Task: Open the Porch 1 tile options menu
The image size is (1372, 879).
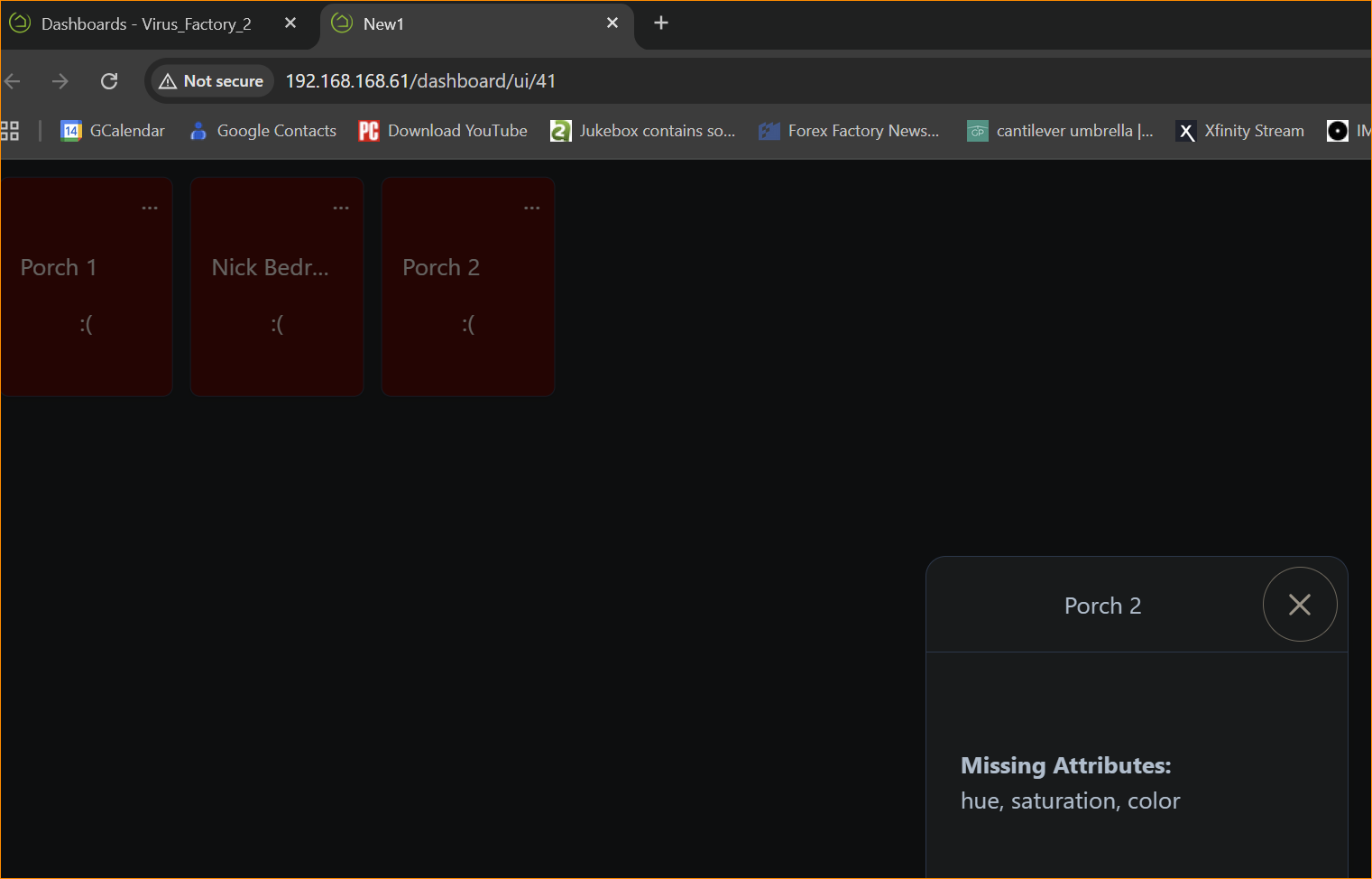Action: coord(150,208)
